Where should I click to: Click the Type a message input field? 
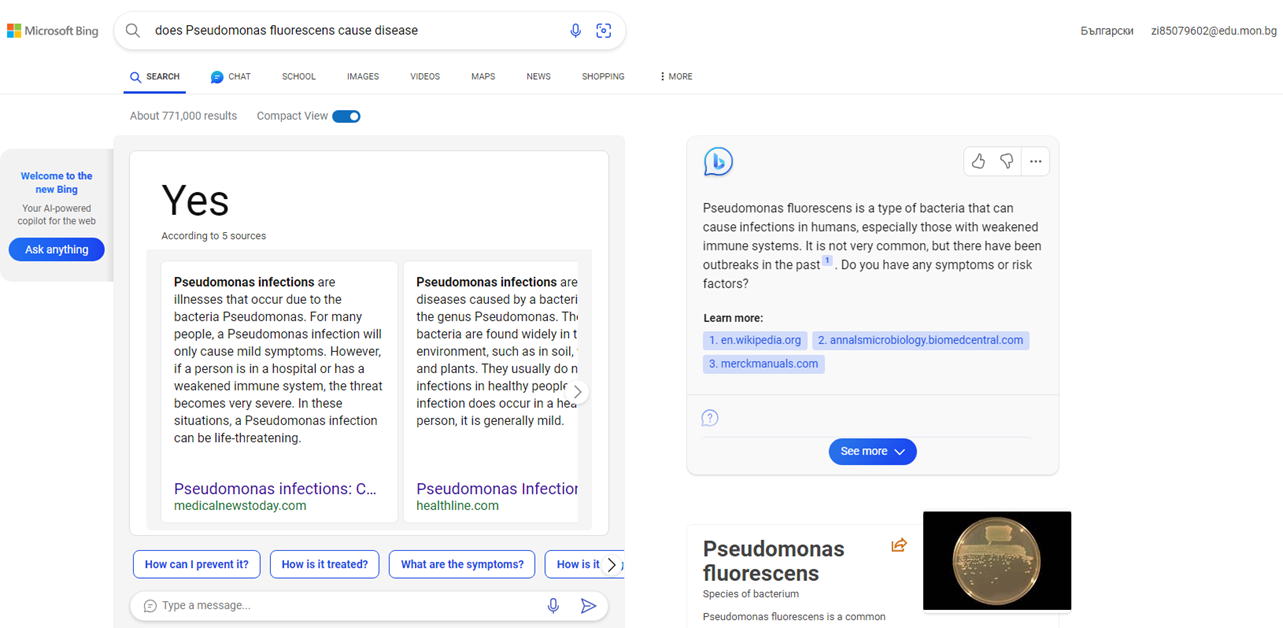coord(340,606)
